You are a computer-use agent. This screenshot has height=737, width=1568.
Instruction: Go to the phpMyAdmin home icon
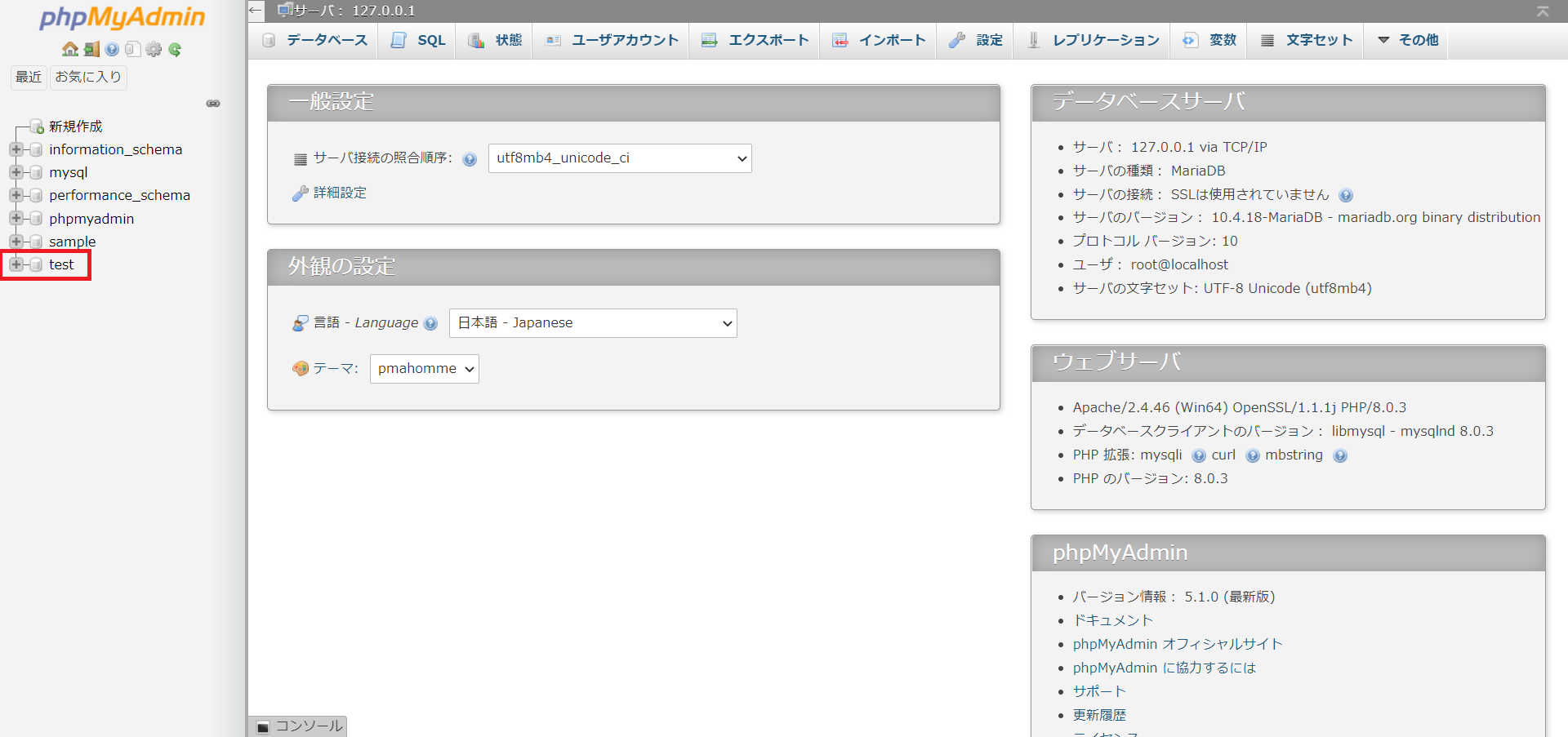[x=70, y=49]
